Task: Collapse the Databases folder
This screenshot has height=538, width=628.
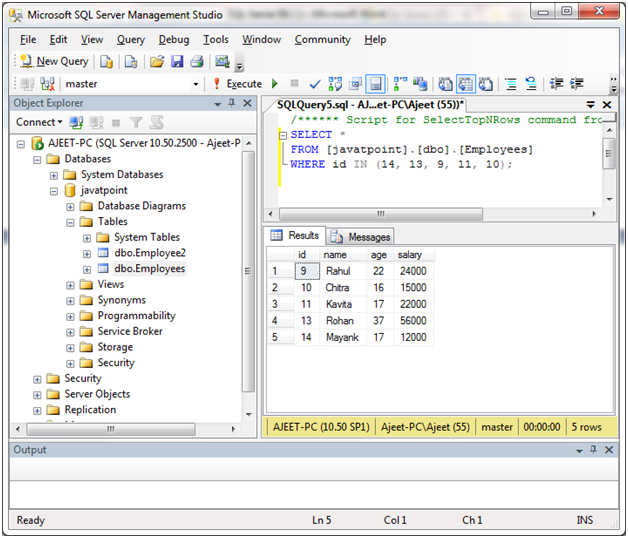Action: [37, 160]
